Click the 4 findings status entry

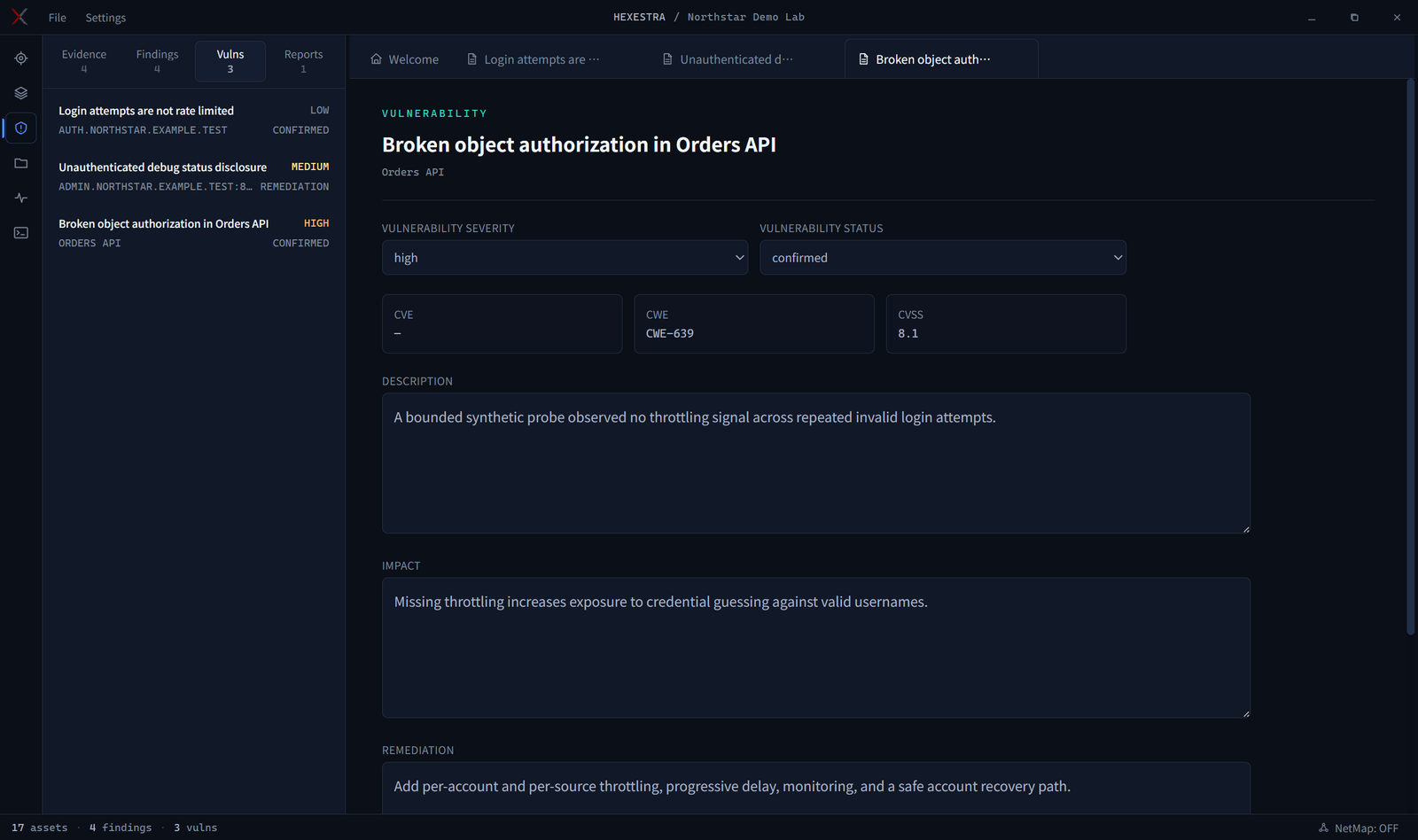pos(121,828)
